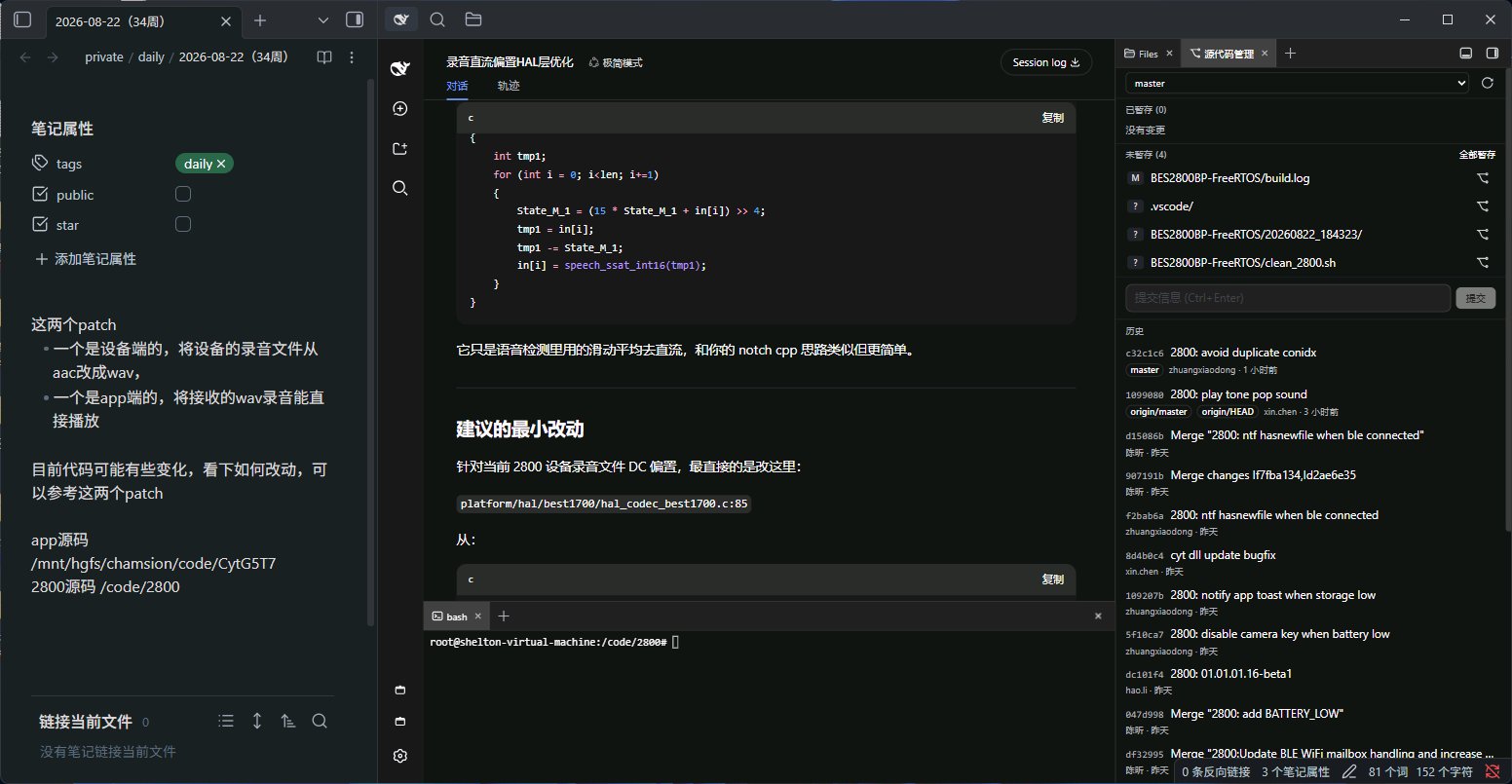The image size is (1512, 784).
Task: Close the terminal panel
Action: pyautogui.click(x=1098, y=616)
